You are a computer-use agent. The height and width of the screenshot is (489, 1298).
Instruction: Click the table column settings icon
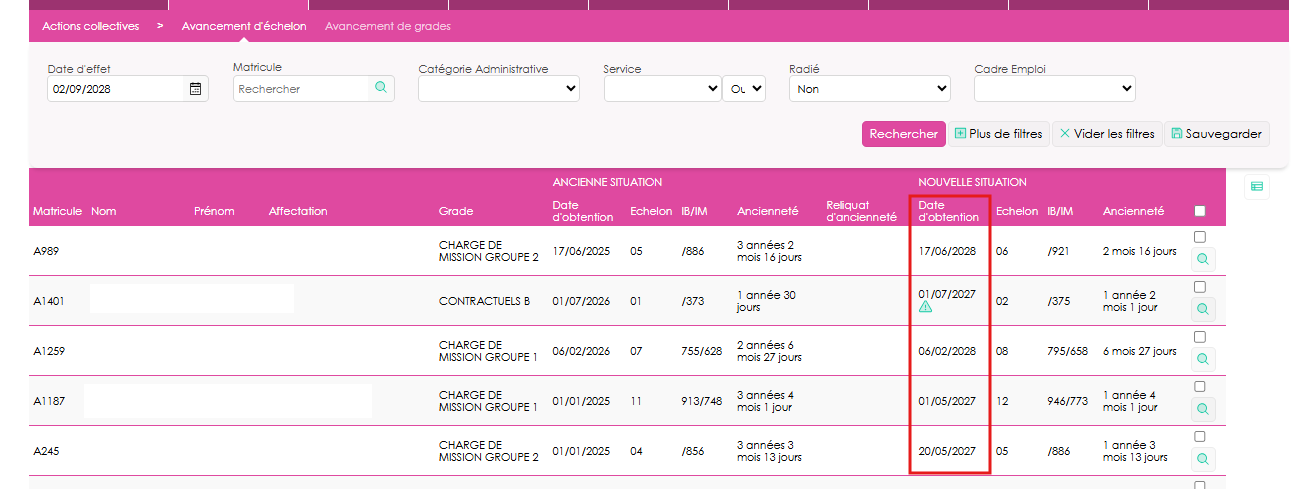[1257, 186]
